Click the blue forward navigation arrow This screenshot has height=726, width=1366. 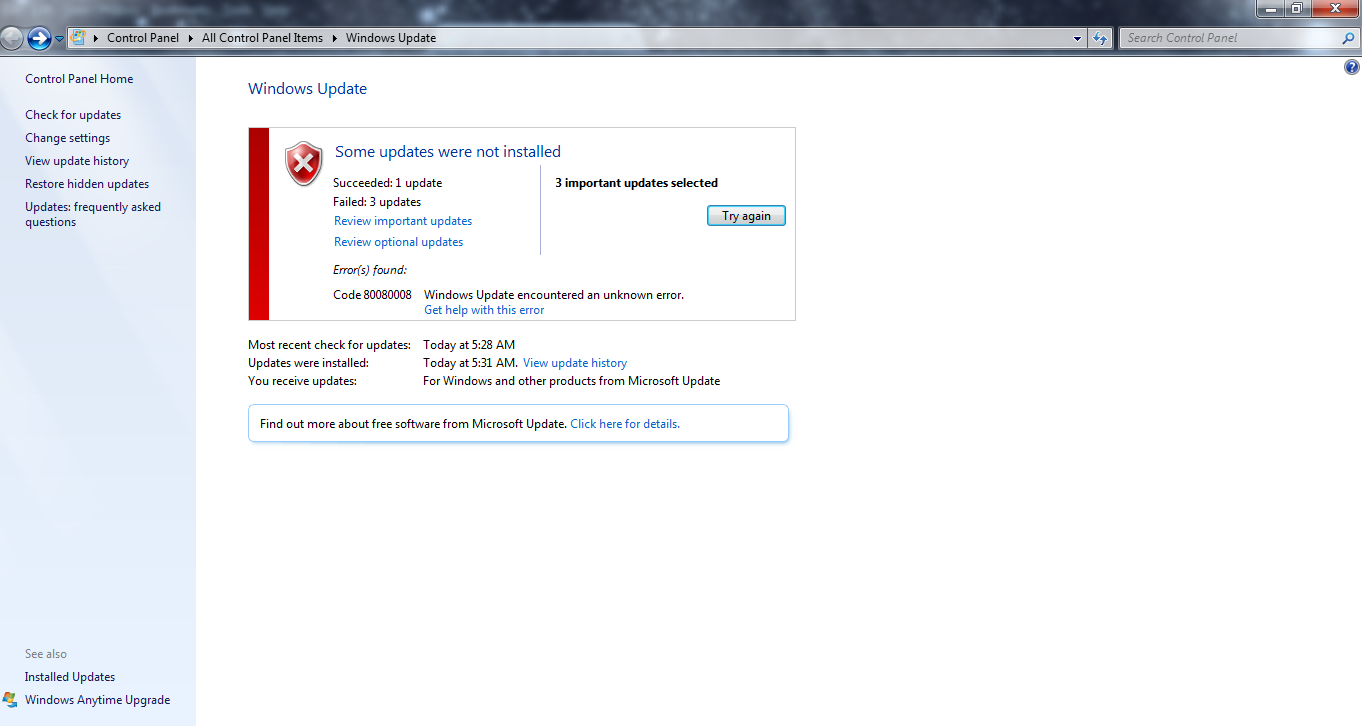(x=39, y=38)
